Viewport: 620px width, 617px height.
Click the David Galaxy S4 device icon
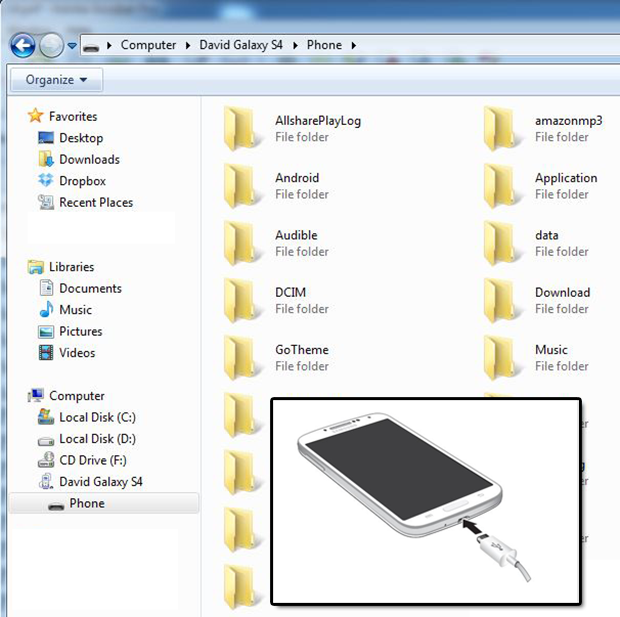[46, 481]
